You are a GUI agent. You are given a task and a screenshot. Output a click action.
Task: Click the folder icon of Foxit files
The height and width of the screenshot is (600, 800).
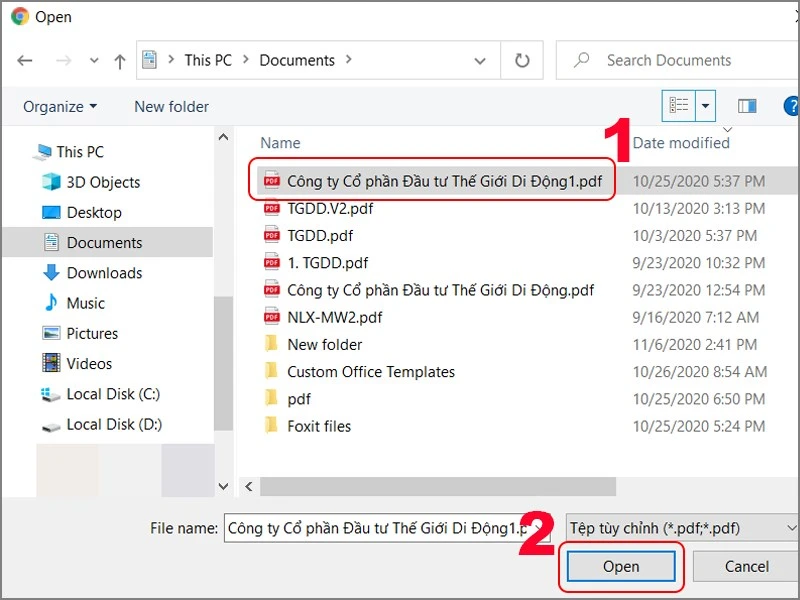pyautogui.click(x=271, y=424)
